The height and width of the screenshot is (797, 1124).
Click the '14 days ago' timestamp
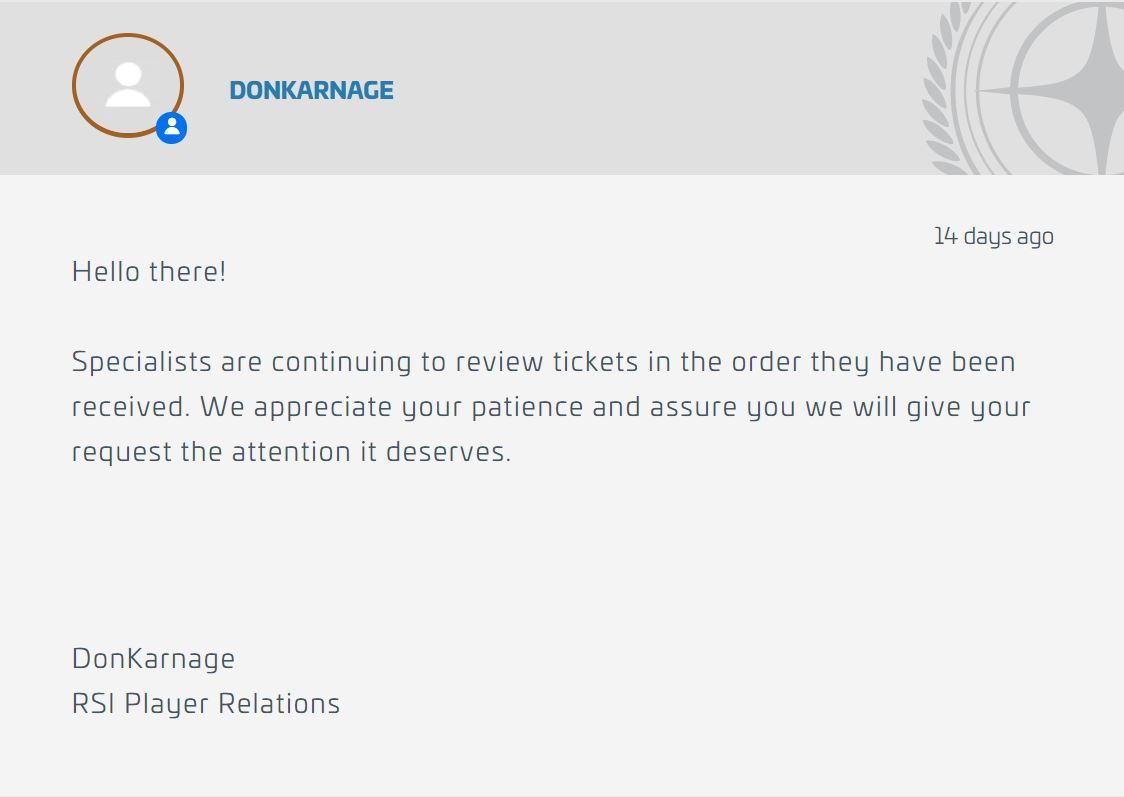pyautogui.click(x=994, y=236)
